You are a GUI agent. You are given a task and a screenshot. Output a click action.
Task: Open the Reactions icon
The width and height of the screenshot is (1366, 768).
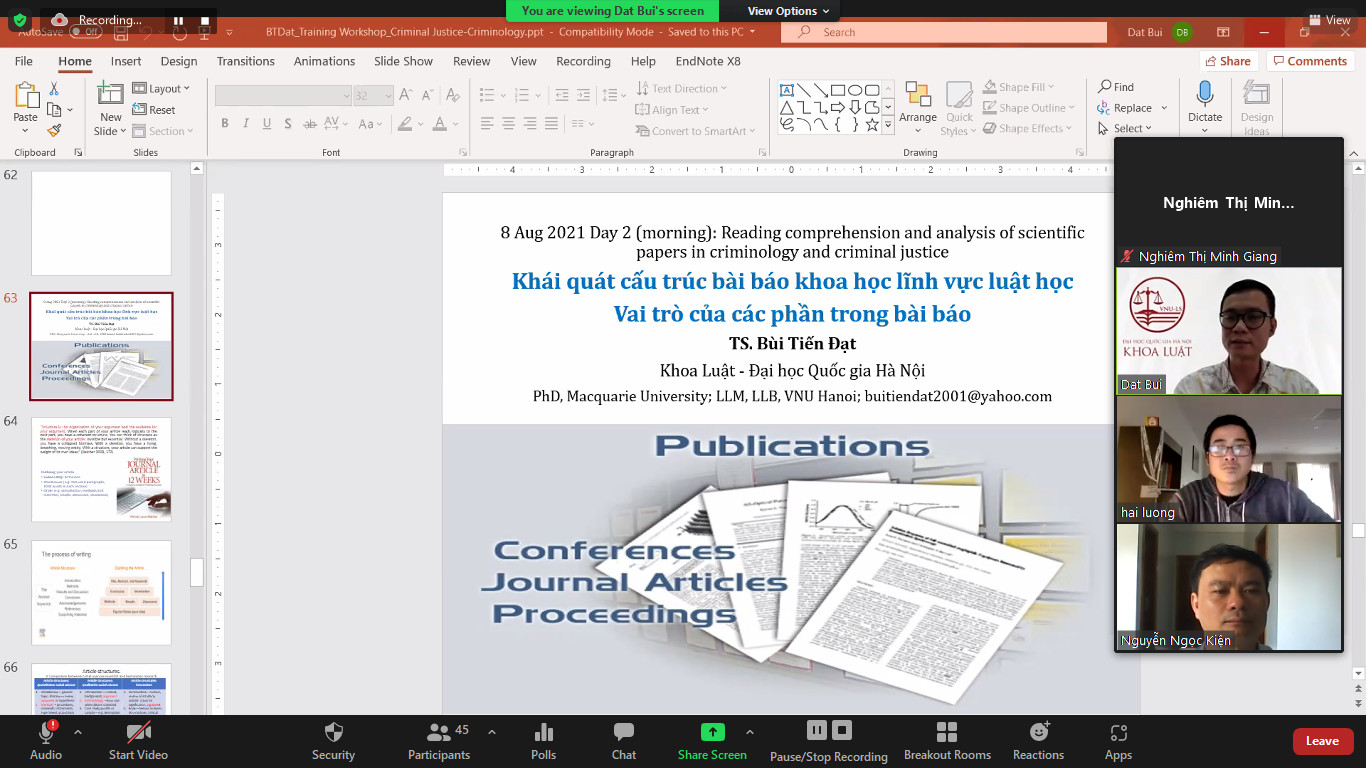click(x=1038, y=733)
